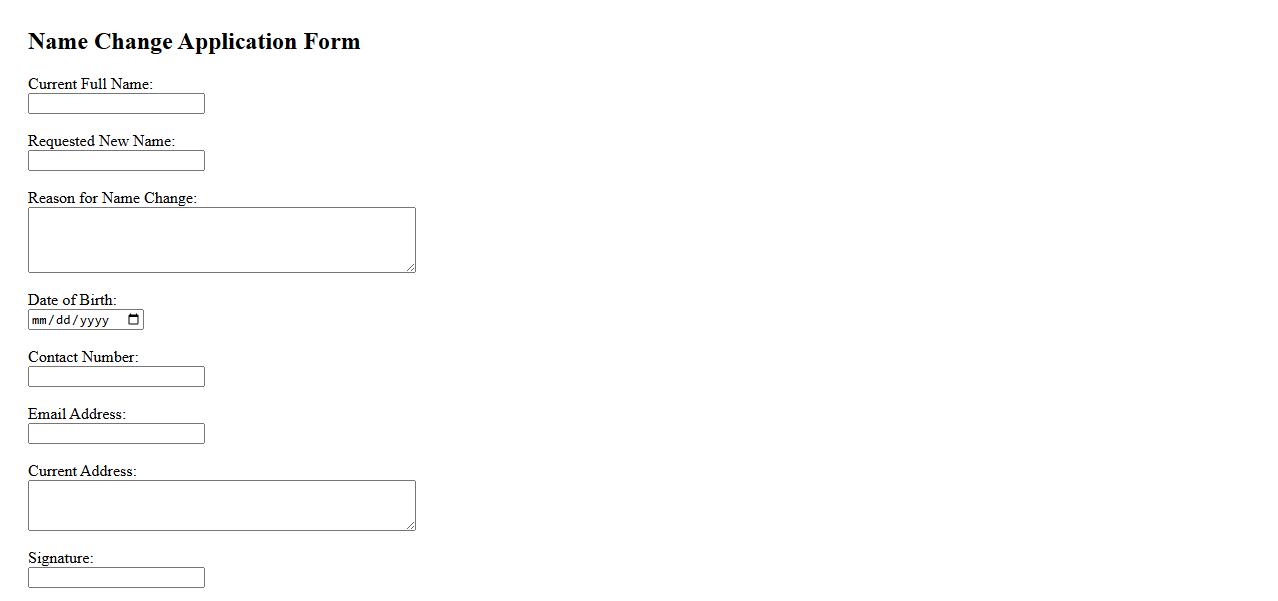Click the Name Change Application Form heading

(x=194, y=42)
